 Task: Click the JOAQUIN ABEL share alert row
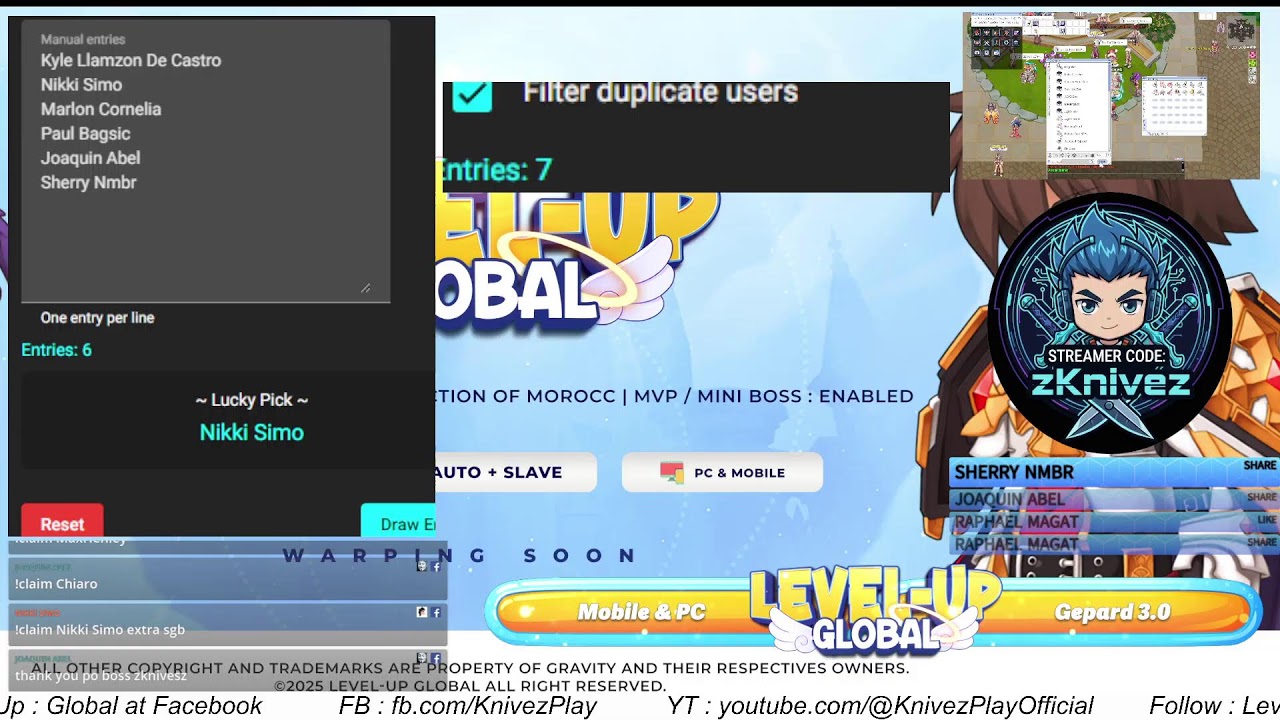[1114, 499]
